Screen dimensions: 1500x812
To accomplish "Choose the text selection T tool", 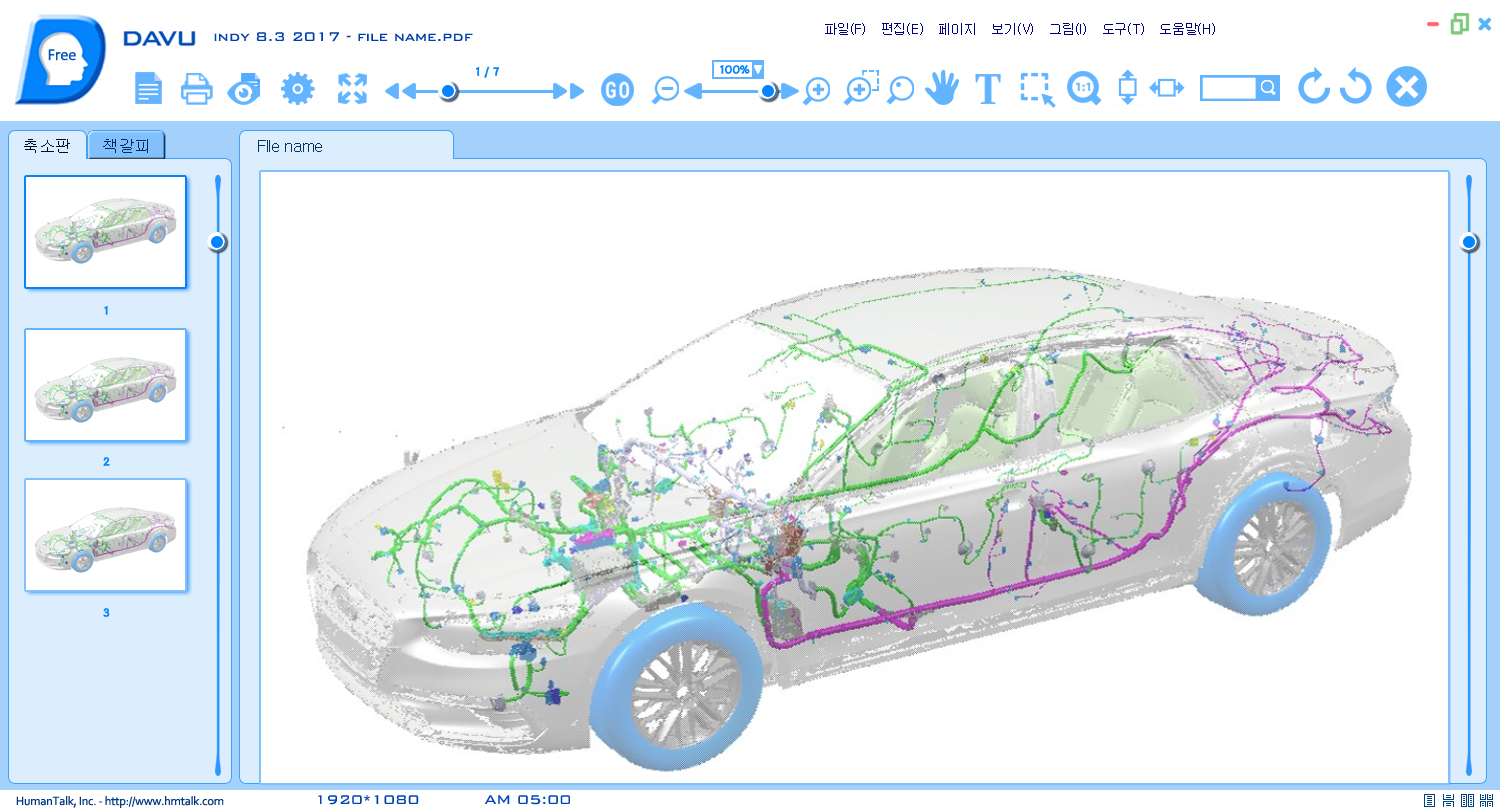I will click(988, 90).
